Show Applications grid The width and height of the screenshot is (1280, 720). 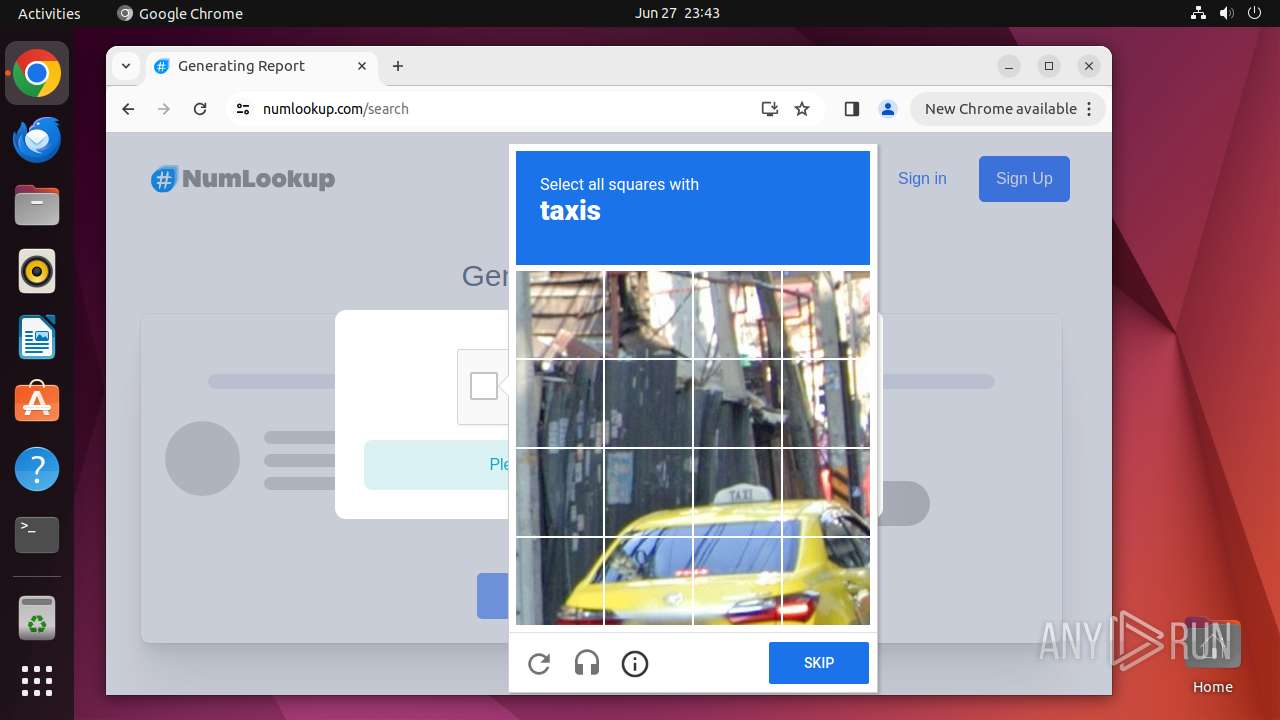pyautogui.click(x=37, y=681)
